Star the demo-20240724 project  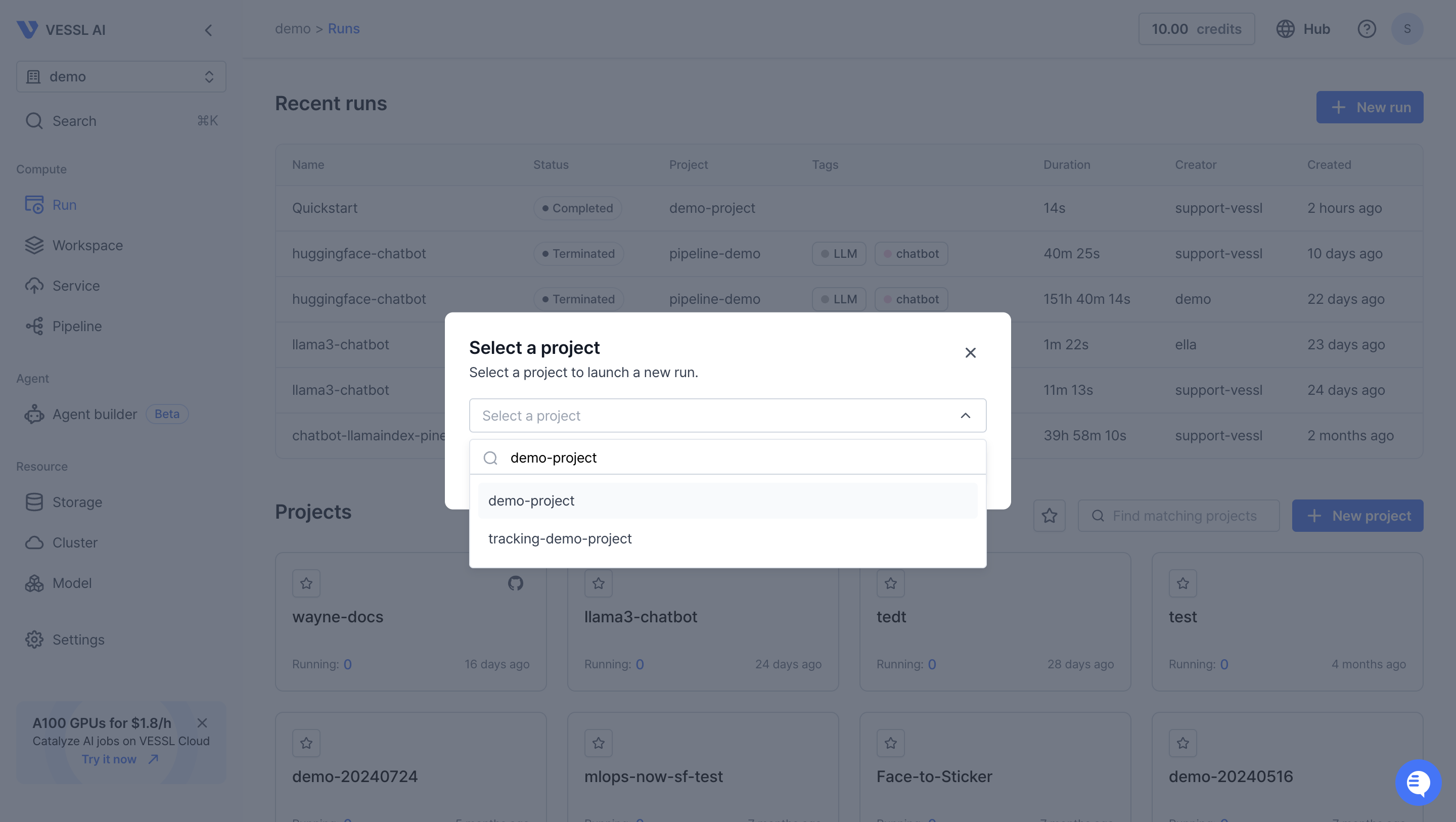pos(306,743)
